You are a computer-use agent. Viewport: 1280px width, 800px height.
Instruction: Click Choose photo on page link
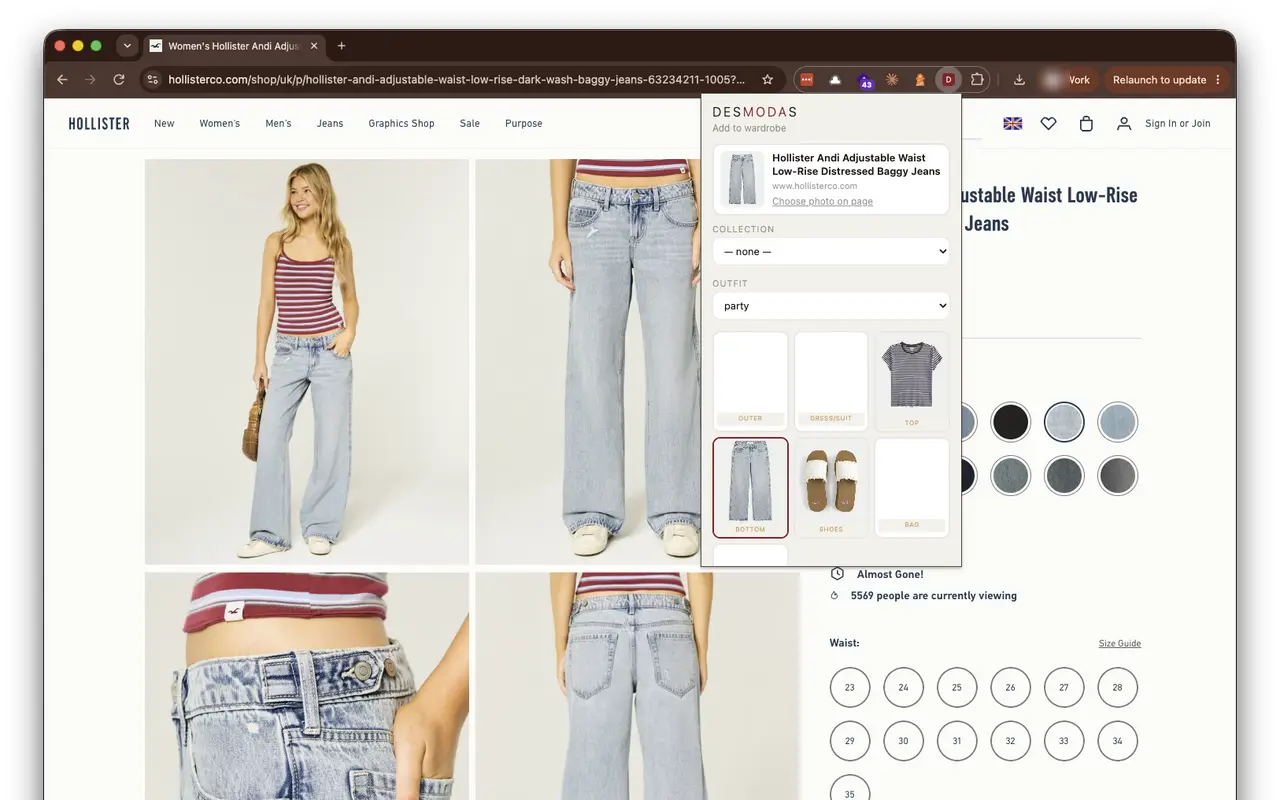[x=822, y=201]
